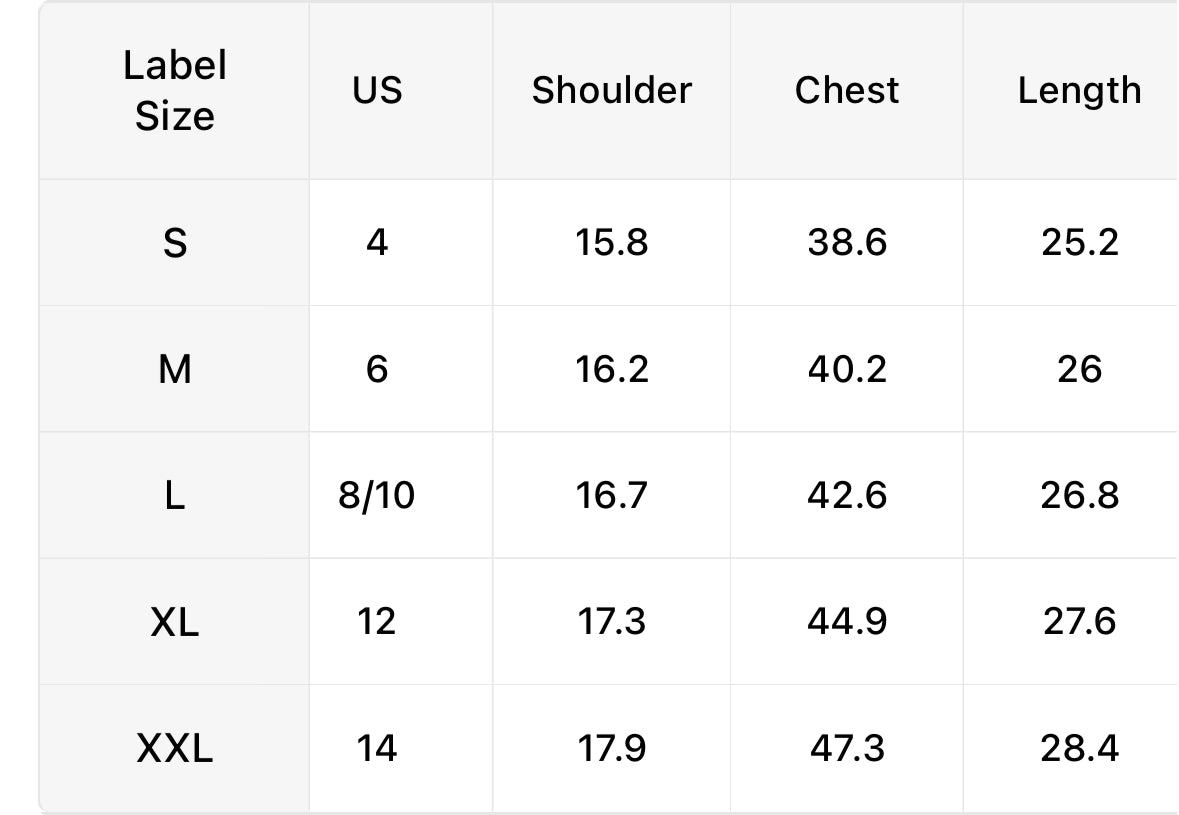1179x815 pixels.
Task: Select the US column header
Action: [377, 91]
